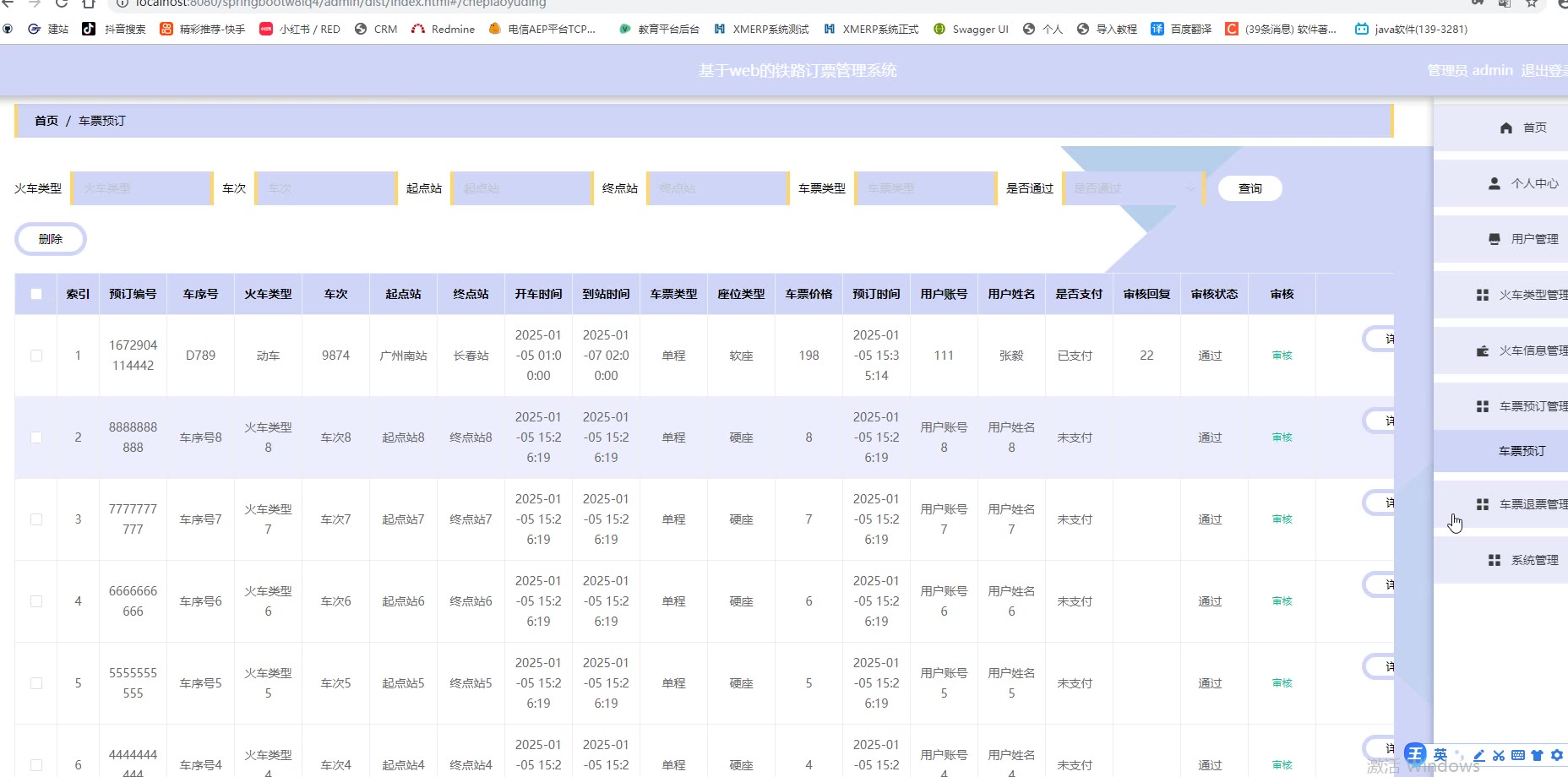Viewport: 1568px width, 777px height.
Task: Click the 车票预订管理 grid icon
Action: (1483, 406)
